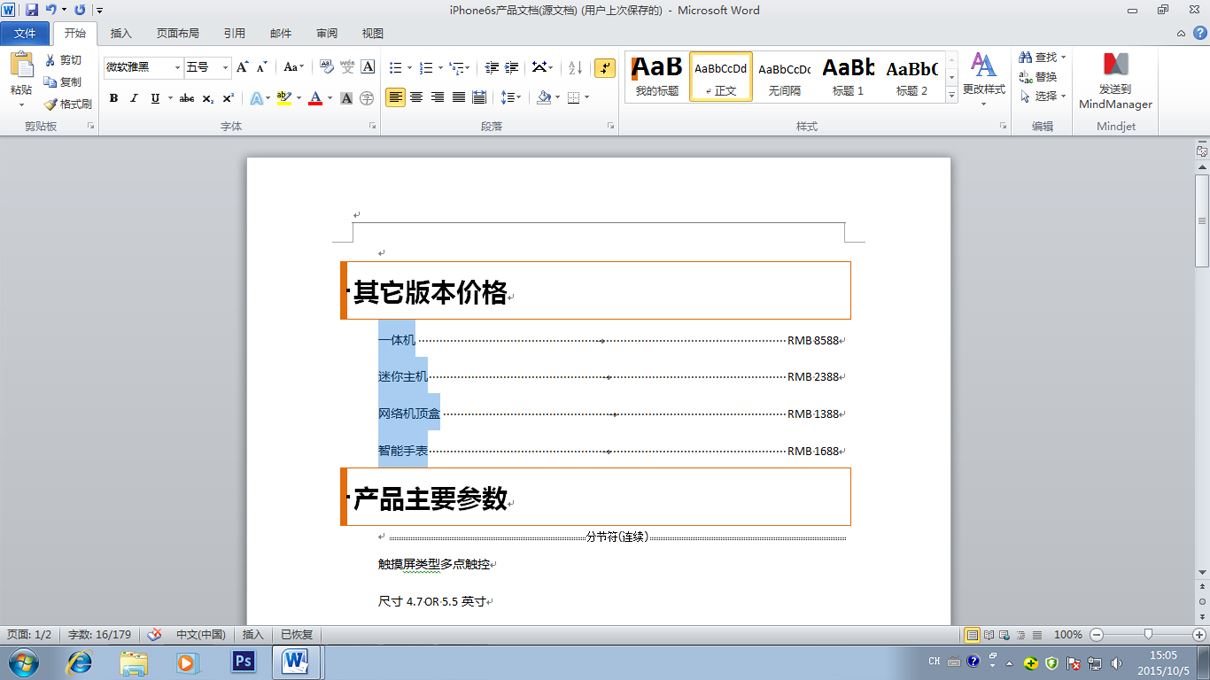Switch to 插入 tab

[x=121, y=33]
